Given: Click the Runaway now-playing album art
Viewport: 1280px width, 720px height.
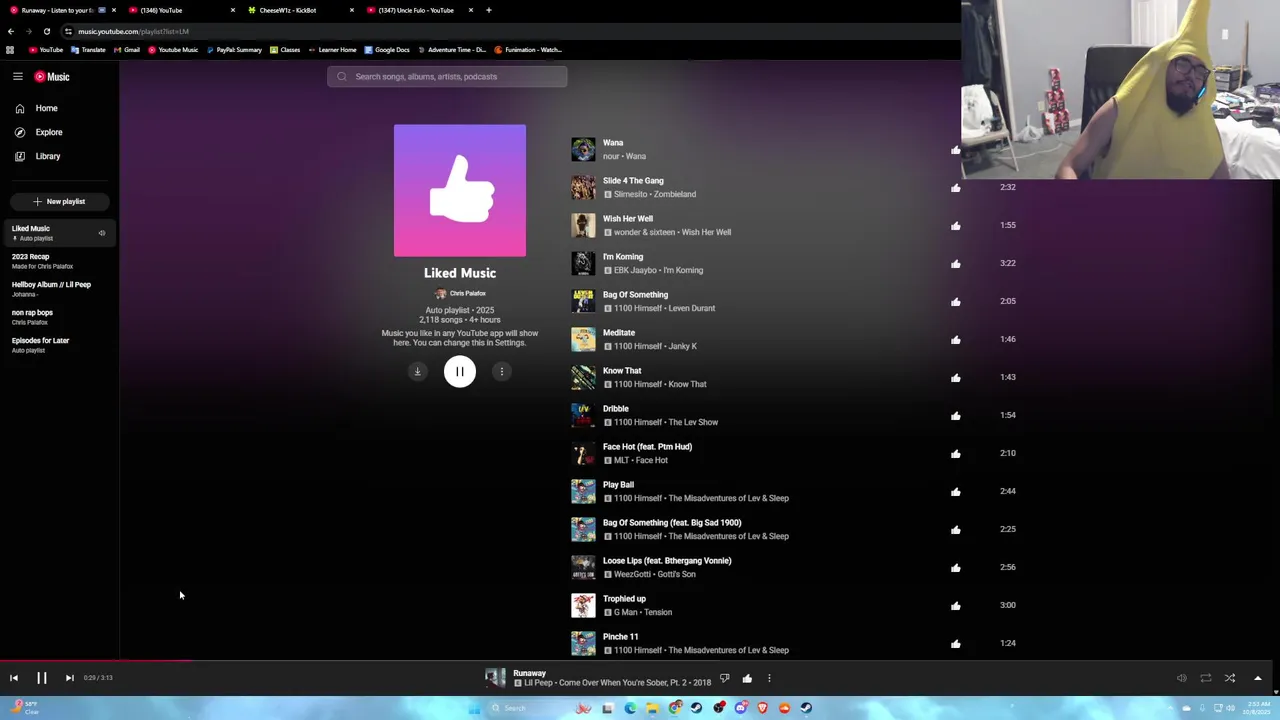Looking at the screenshot, I should coord(495,678).
